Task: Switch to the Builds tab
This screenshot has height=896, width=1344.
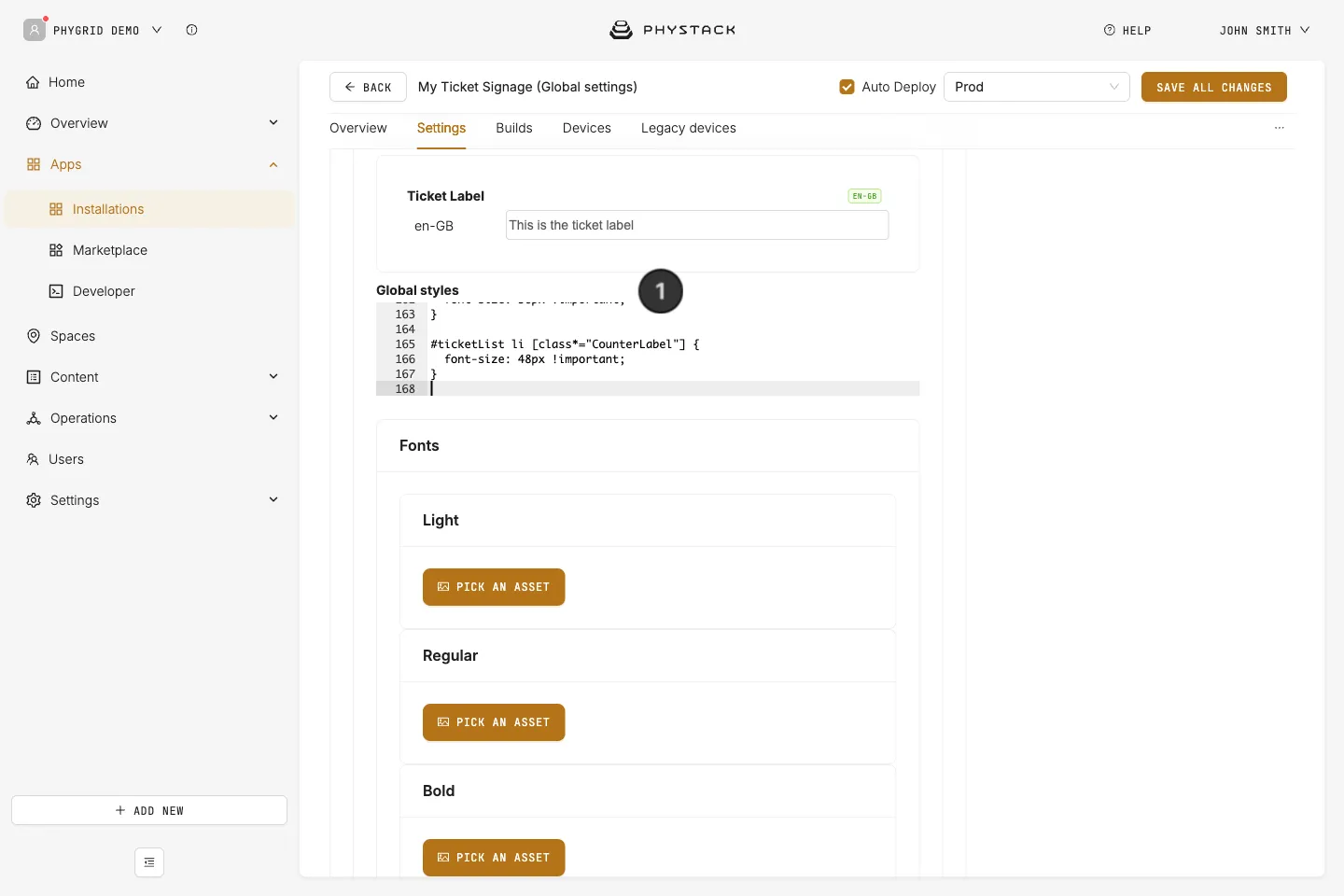Action: [x=514, y=128]
